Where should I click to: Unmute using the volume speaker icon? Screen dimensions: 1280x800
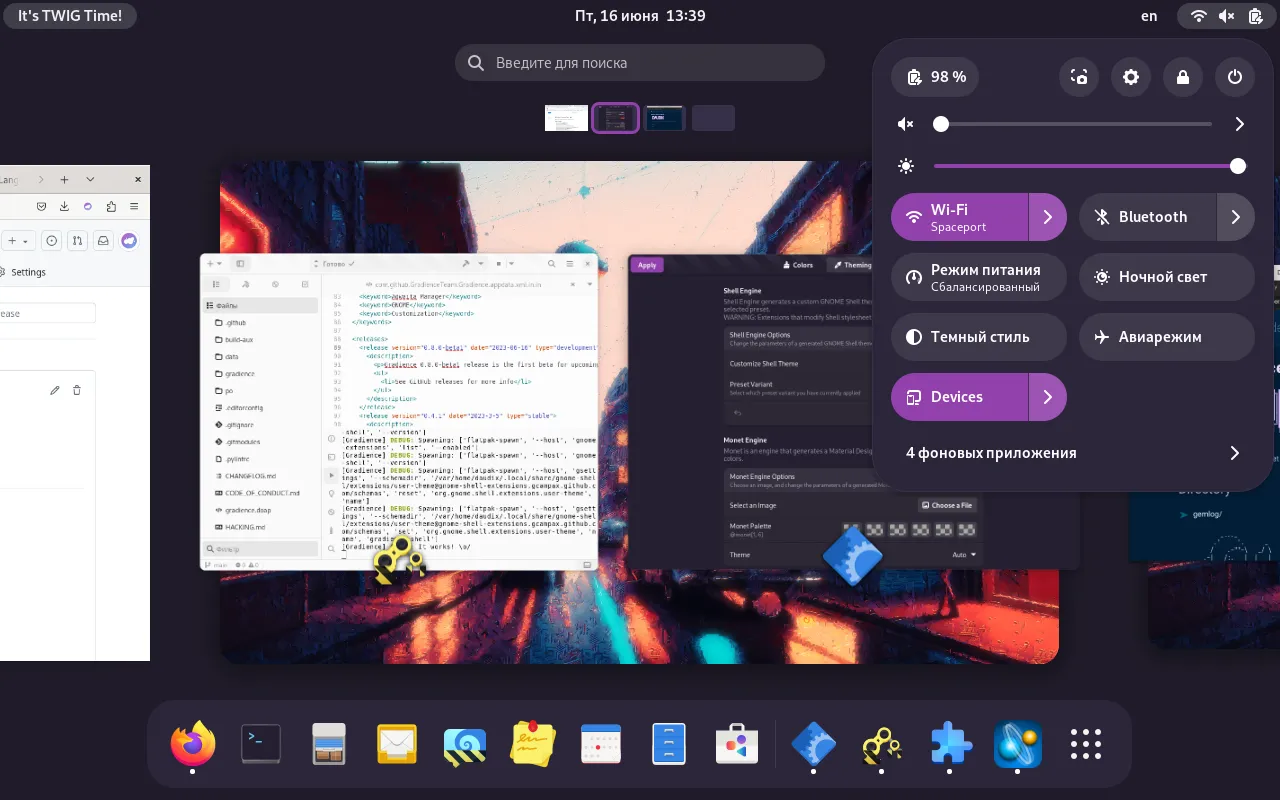tap(906, 125)
